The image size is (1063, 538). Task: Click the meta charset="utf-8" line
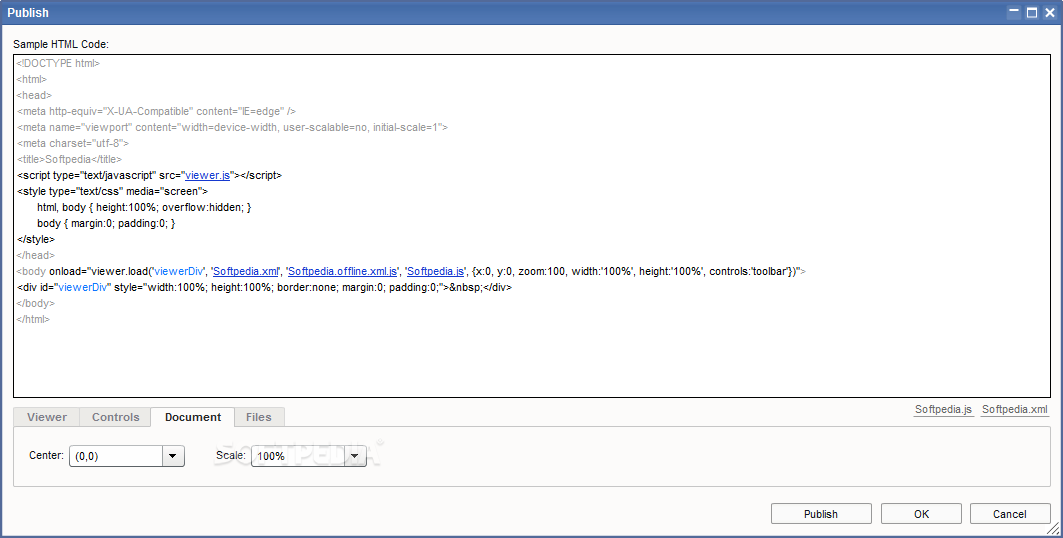(x=73, y=143)
